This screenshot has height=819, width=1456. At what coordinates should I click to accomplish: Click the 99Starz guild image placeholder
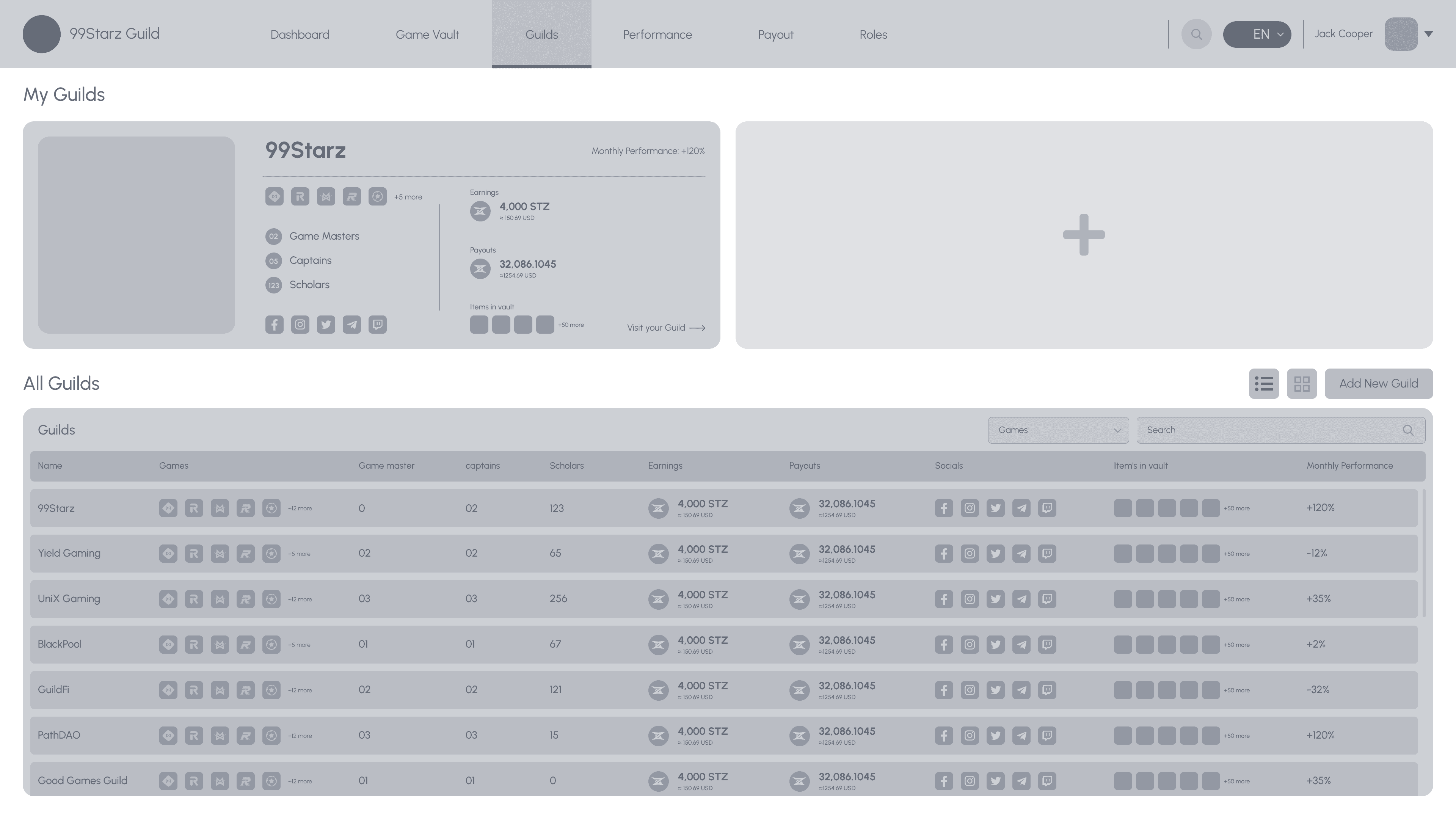coord(136,235)
